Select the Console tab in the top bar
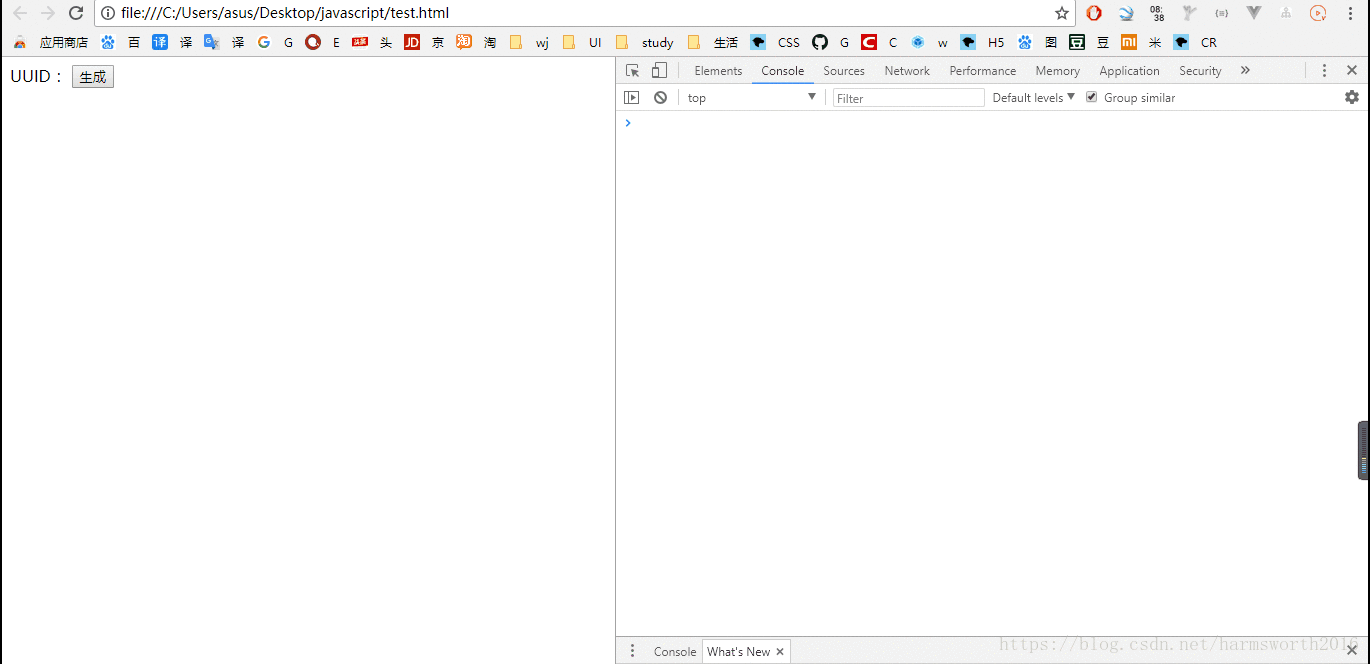The height and width of the screenshot is (664, 1370). [782, 70]
